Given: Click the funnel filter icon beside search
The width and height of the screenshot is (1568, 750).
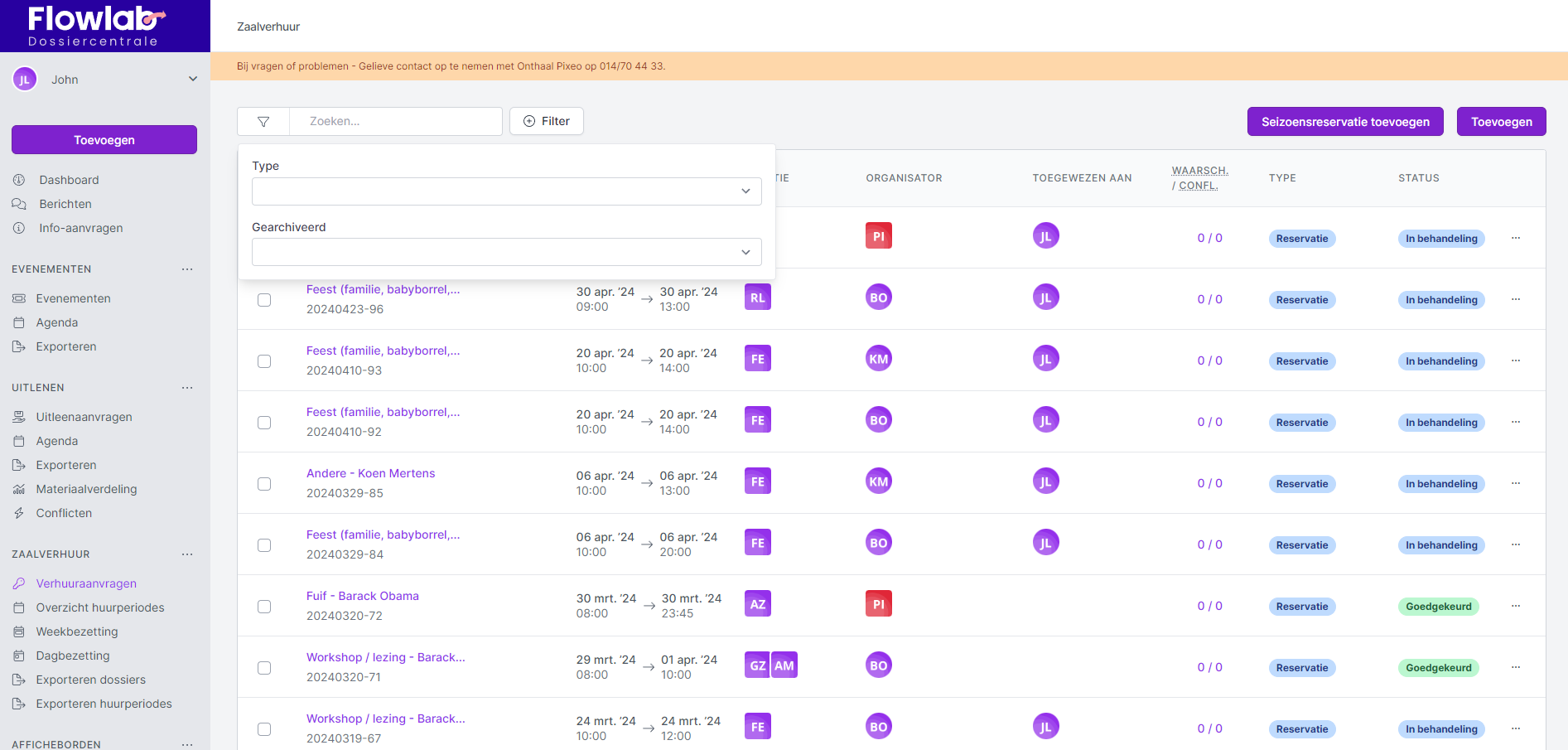Looking at the screenshot, I should (263, 122).
